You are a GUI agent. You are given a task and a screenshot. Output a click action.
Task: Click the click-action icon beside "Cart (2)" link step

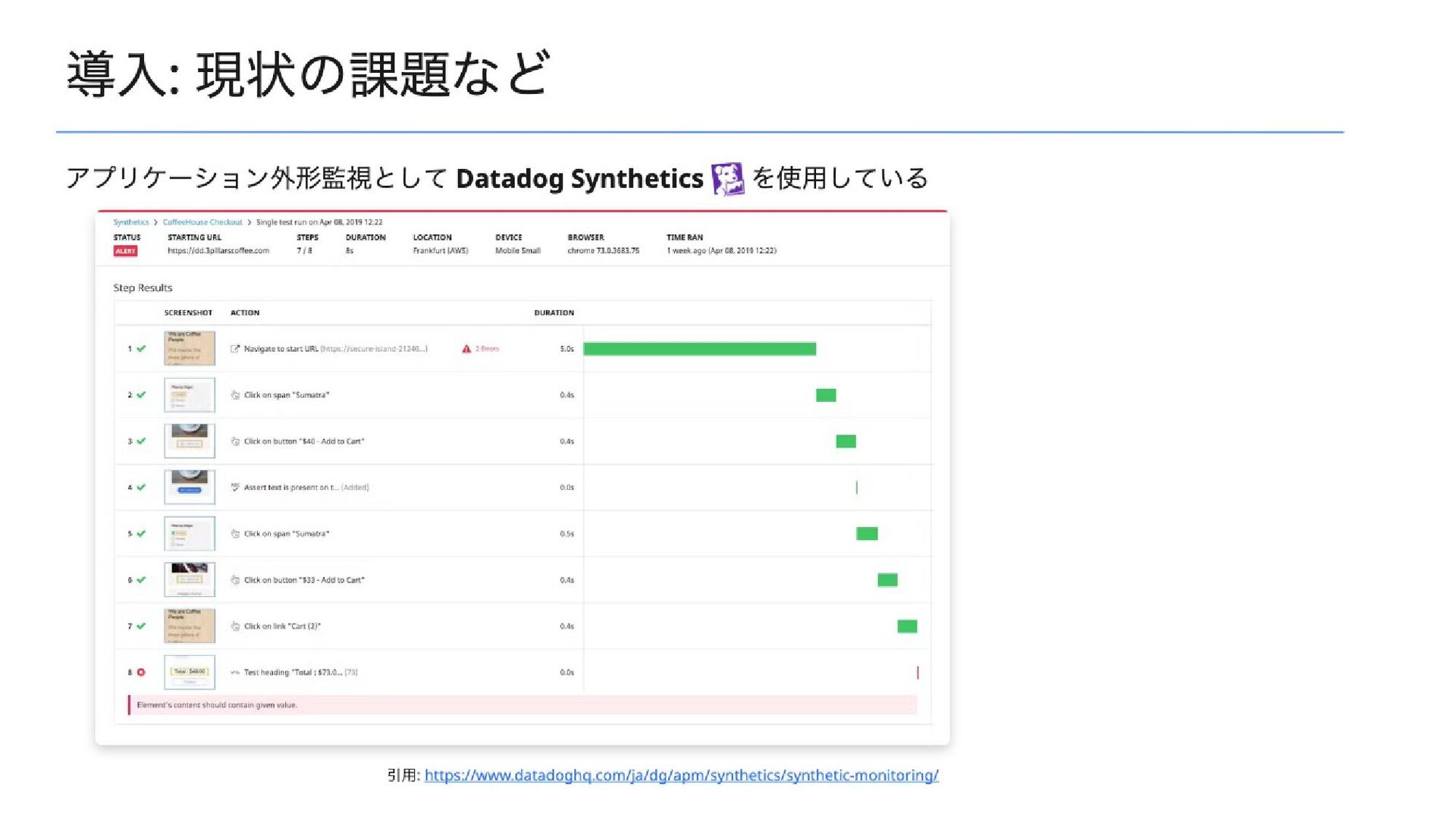pos(235,626)
